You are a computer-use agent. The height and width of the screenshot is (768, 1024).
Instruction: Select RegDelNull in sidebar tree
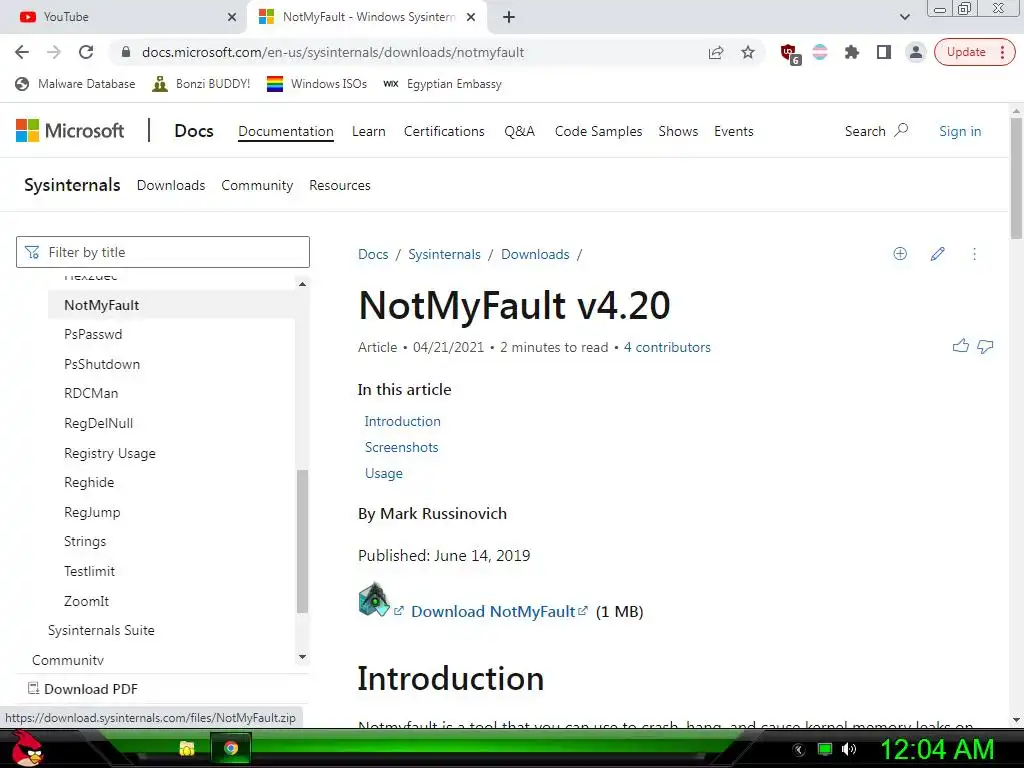click(x=98, y=423)
